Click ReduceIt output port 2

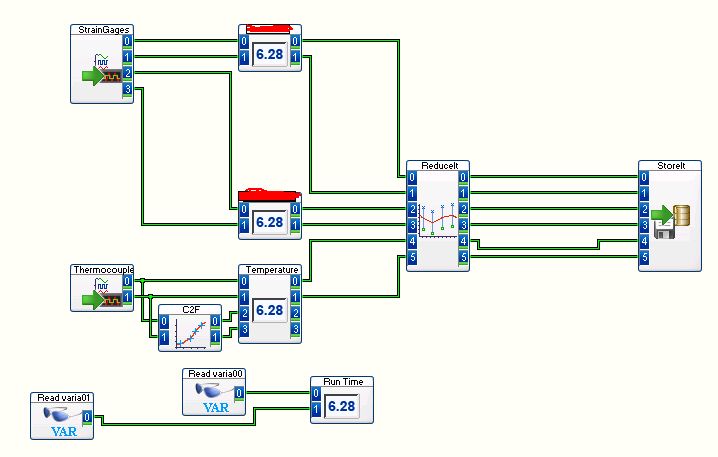coord(463,209)
